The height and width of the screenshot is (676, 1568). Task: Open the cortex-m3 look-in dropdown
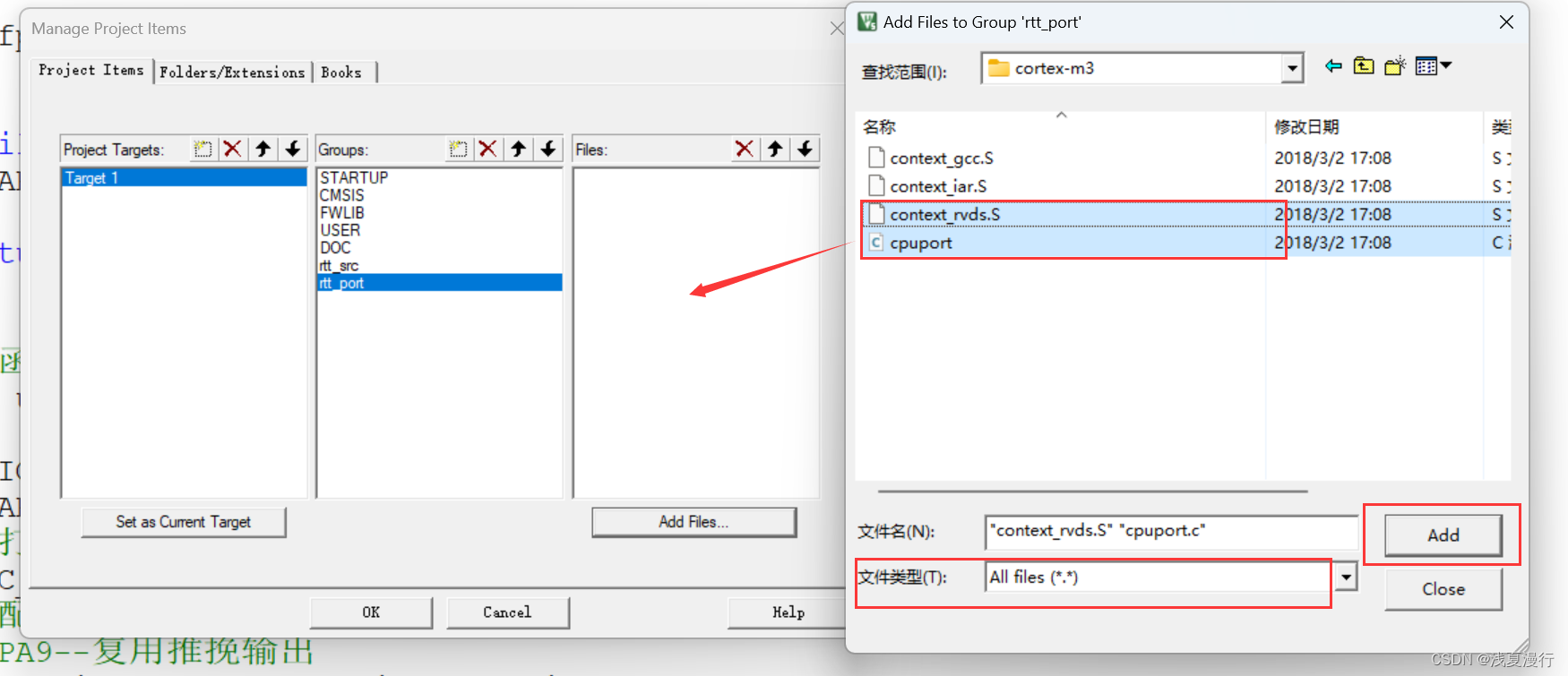1292,68
